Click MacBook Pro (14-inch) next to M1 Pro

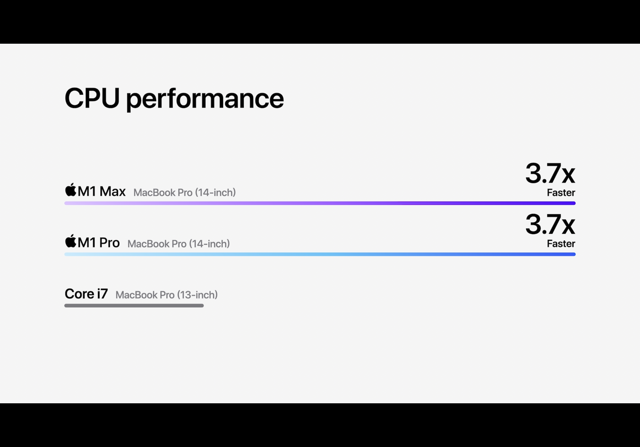(178, 244)
